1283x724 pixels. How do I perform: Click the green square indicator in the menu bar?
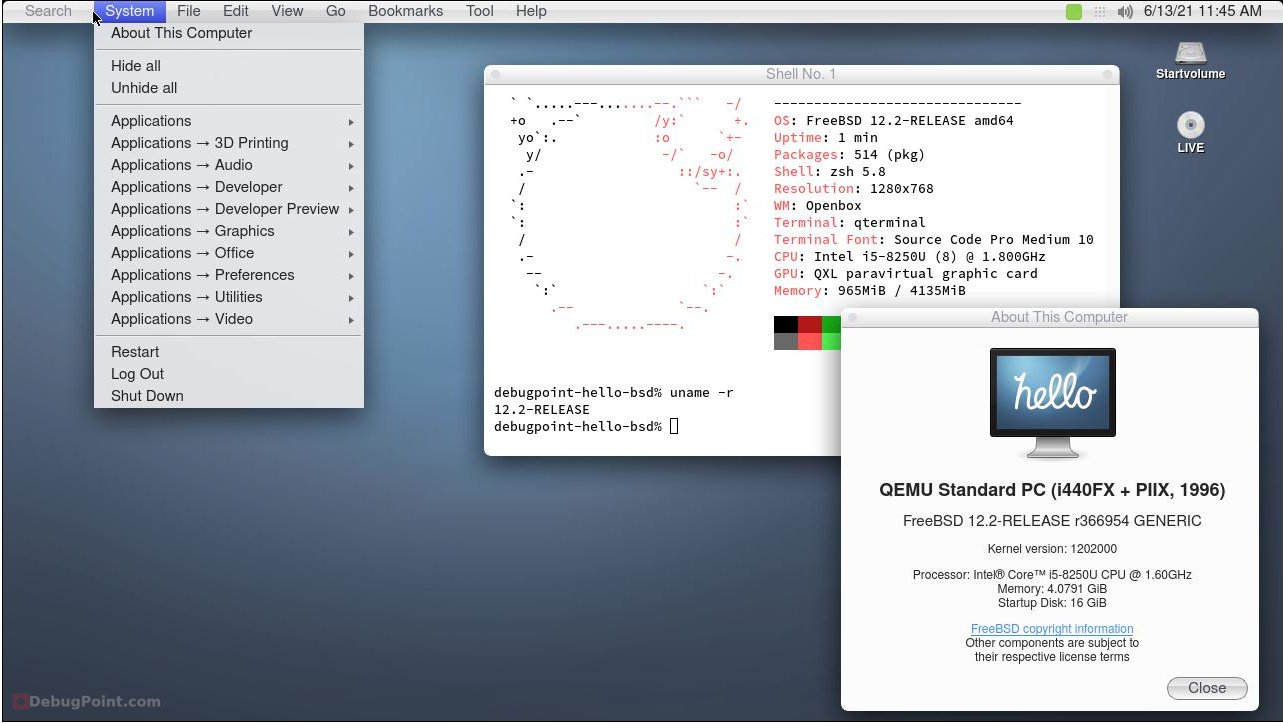[1074, 12]
